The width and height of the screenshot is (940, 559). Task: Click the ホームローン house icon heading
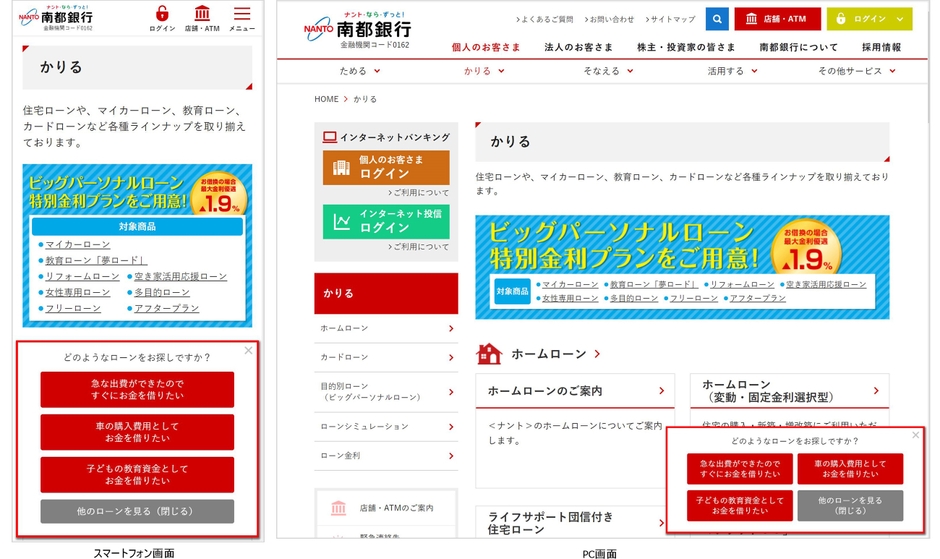pyautogui.click(x=538, y=354)
